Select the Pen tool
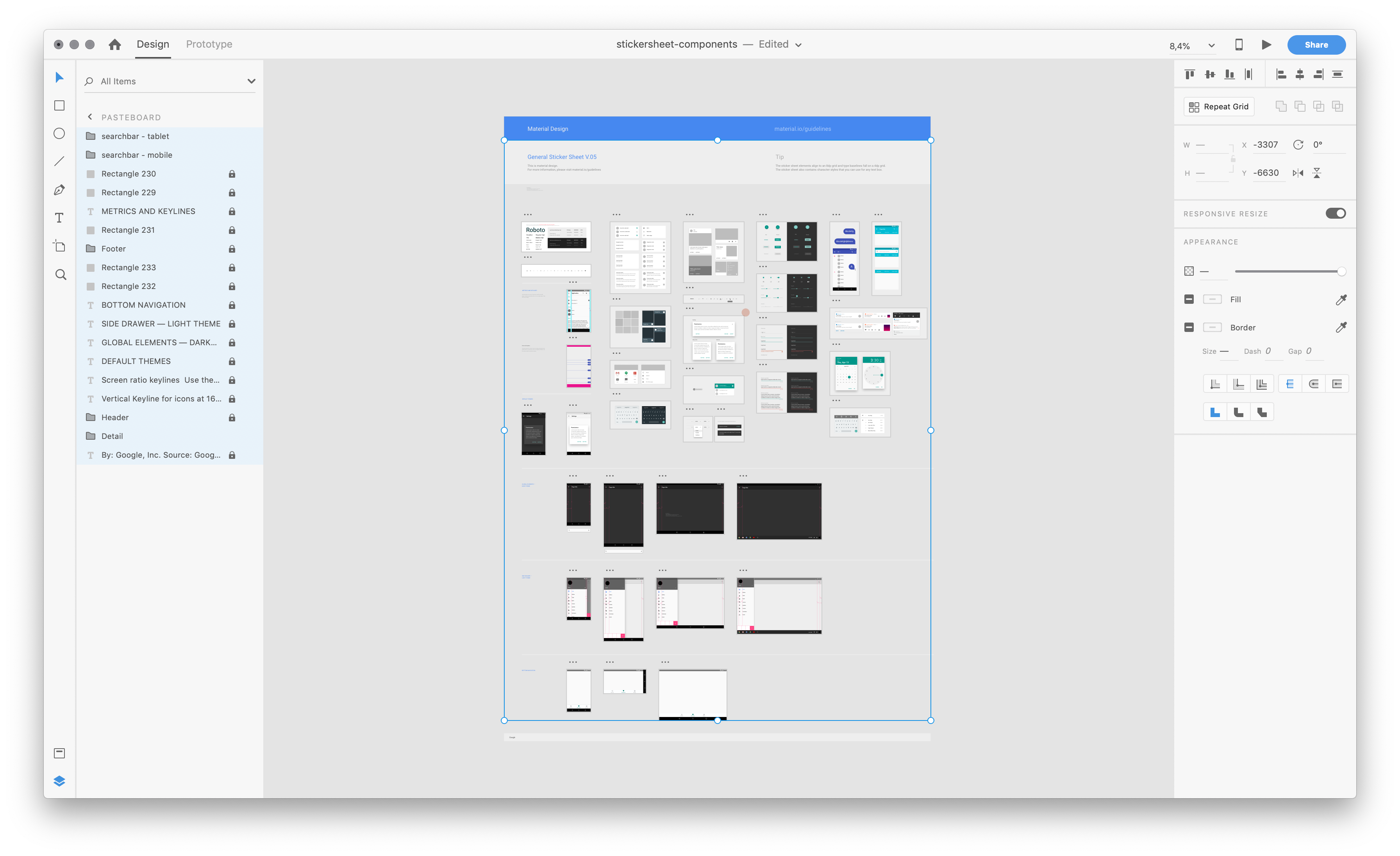1400x856 pixels. (x=59, y=190)
